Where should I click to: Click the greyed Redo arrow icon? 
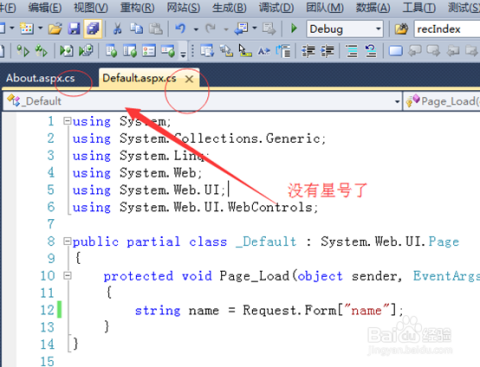tap(211, 29)
